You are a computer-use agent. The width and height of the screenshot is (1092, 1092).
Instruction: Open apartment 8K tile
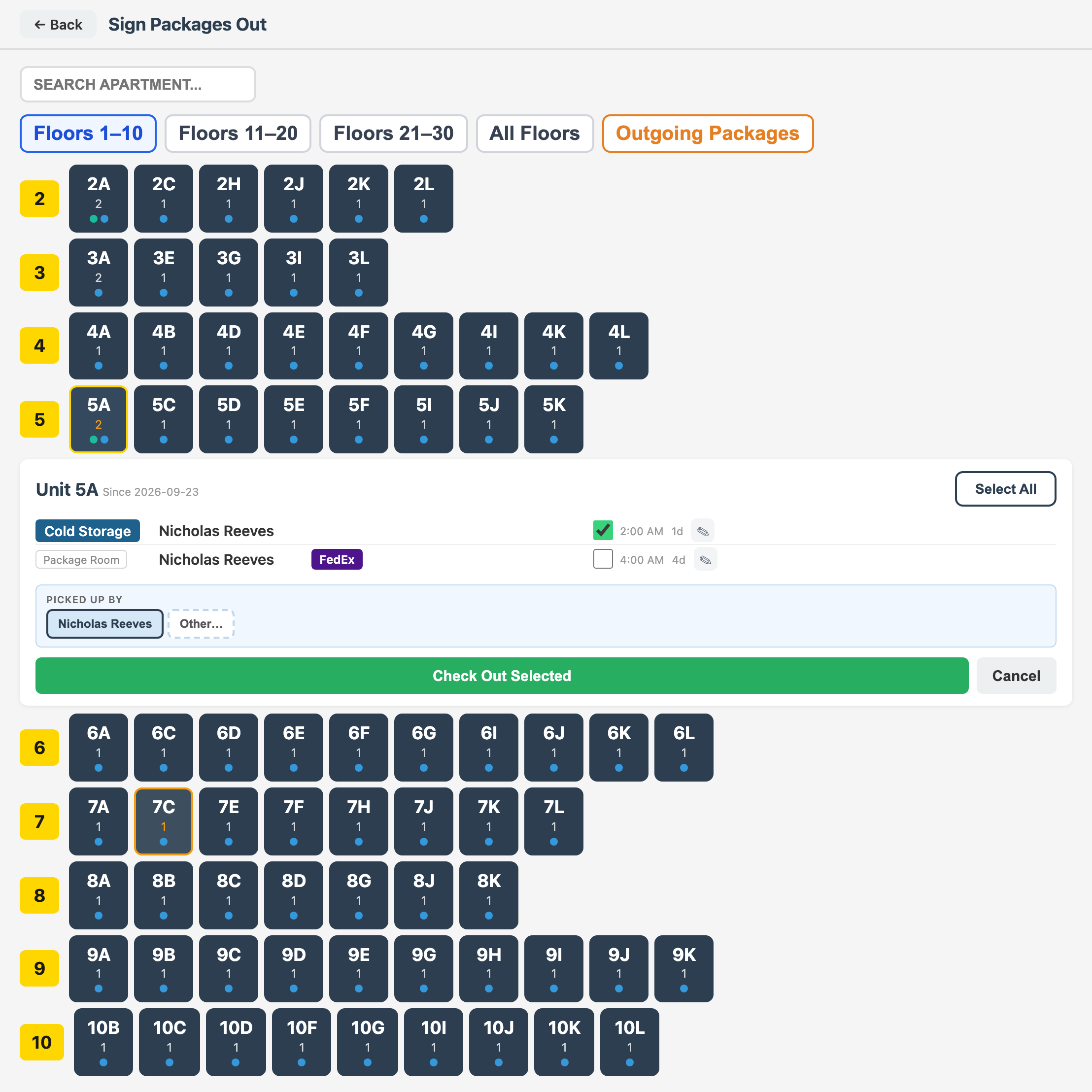click(x=489, y=895)
